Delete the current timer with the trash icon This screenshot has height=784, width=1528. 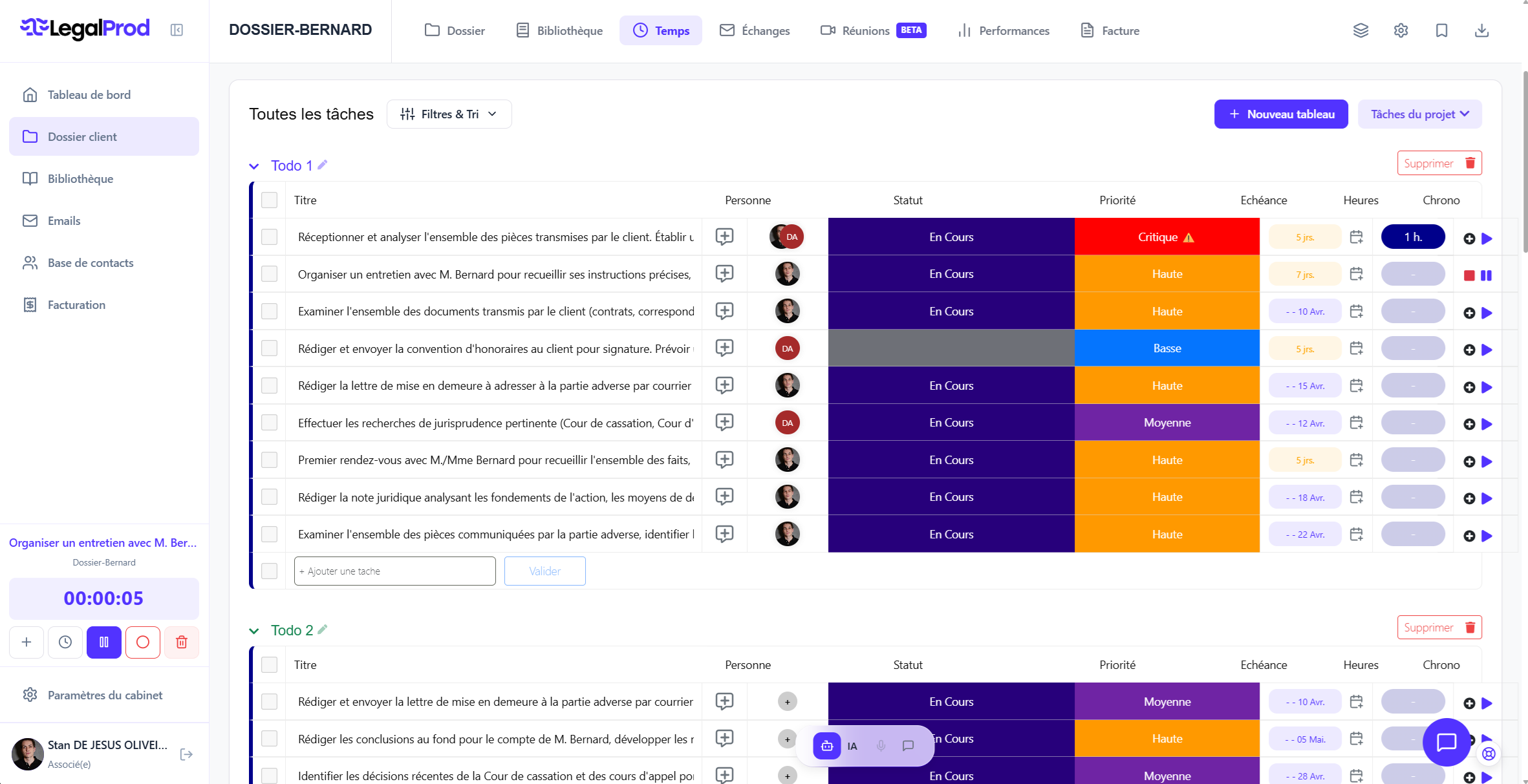point(181,642)
